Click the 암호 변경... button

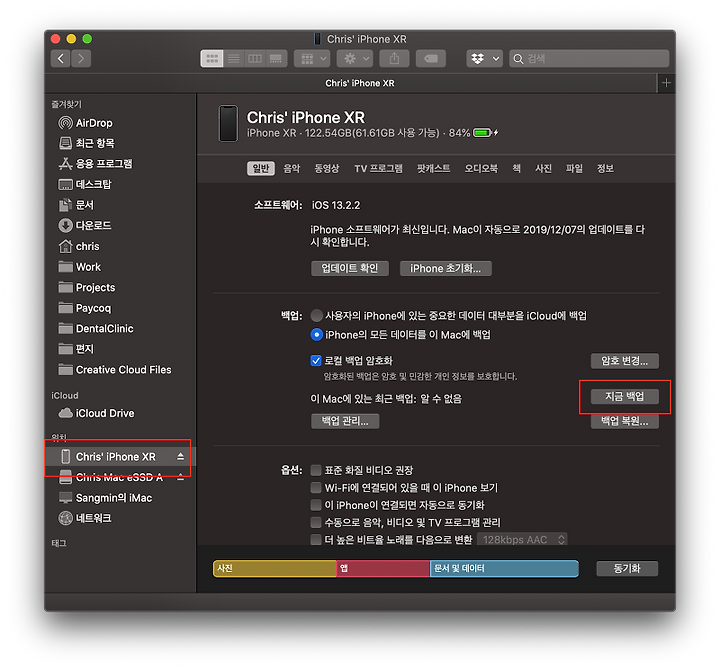[x=624, y=361]
